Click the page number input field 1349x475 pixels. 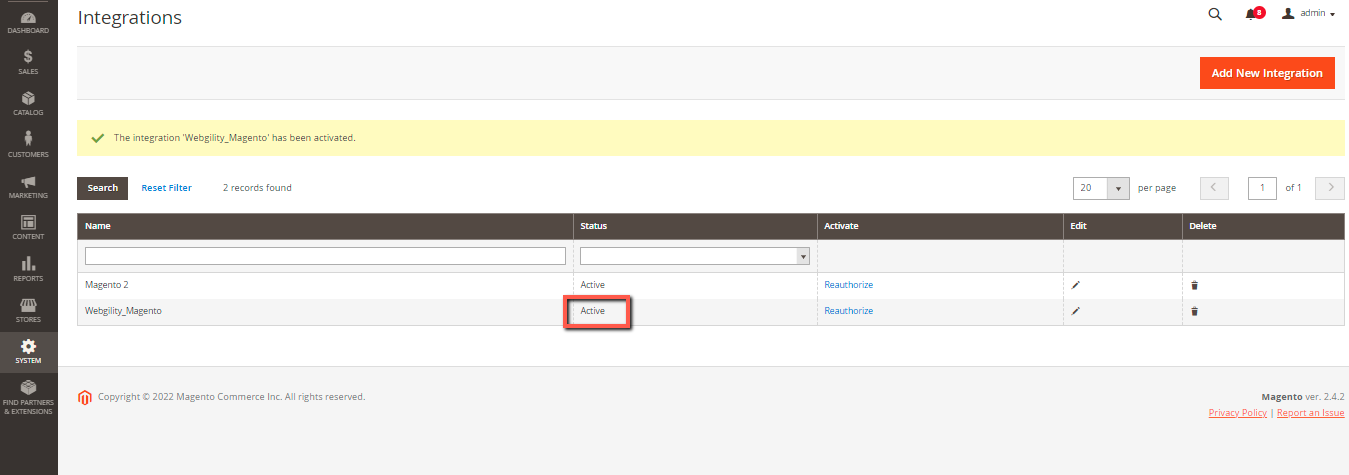coord(1262,188)
